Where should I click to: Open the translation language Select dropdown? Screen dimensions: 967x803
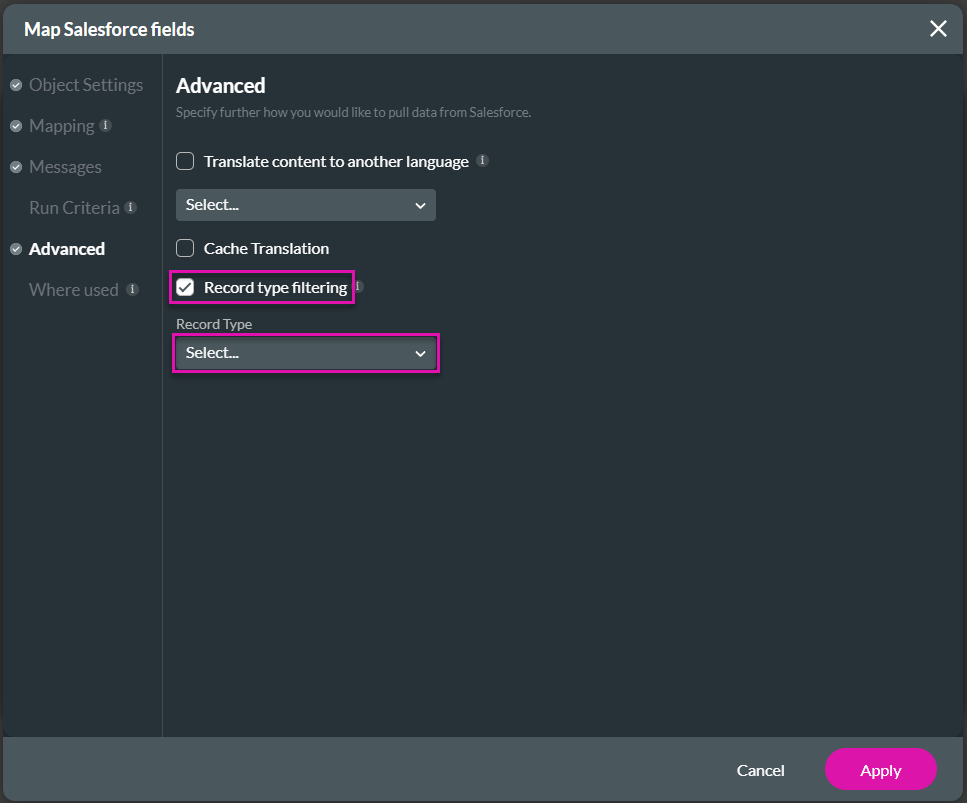305,204
